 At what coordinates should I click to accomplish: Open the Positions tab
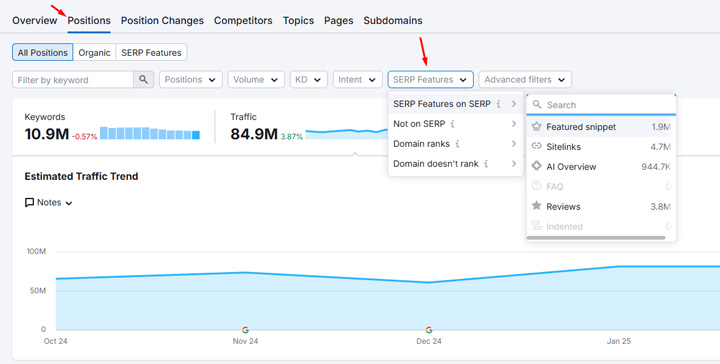[89, 21]
